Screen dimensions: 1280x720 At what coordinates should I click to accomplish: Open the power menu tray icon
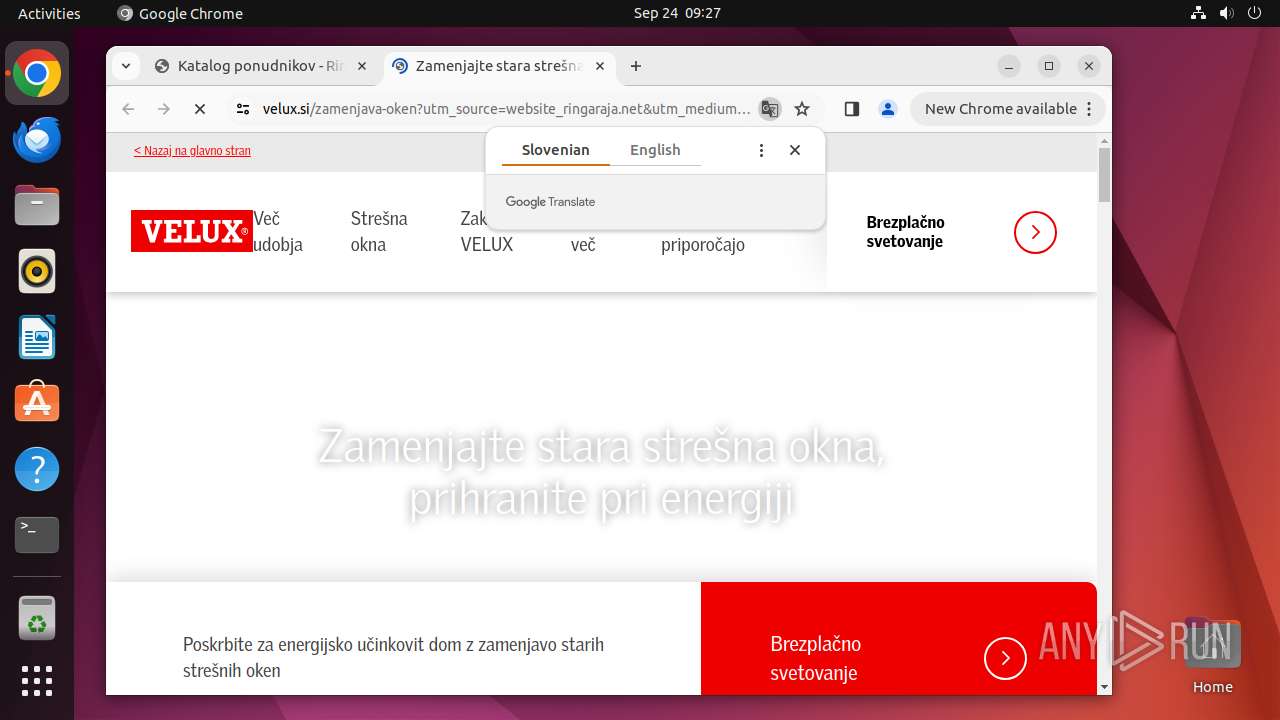1255,13
